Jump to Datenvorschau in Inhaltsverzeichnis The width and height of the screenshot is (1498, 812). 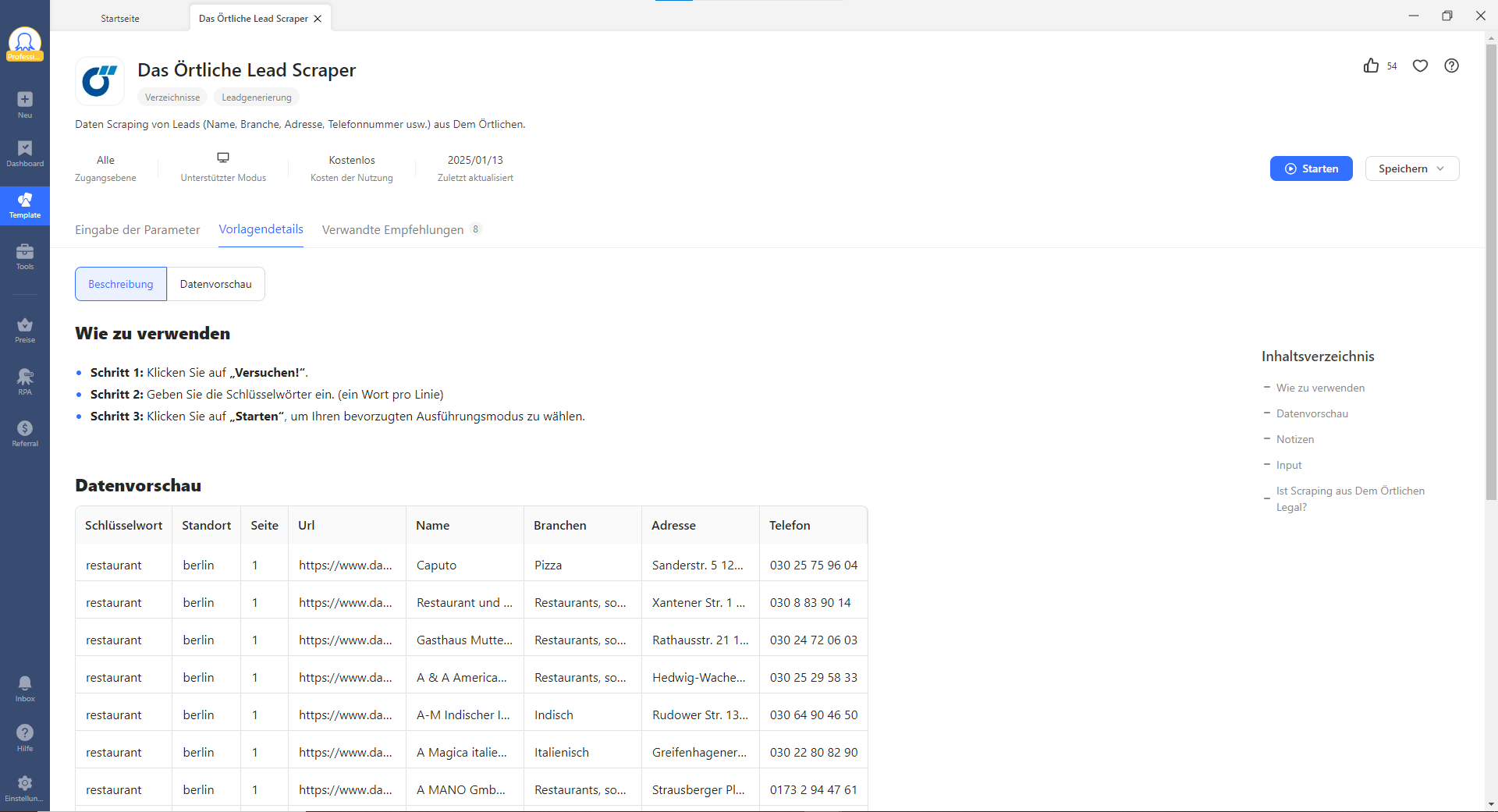pyautogui.click(x=1312, y=413)
